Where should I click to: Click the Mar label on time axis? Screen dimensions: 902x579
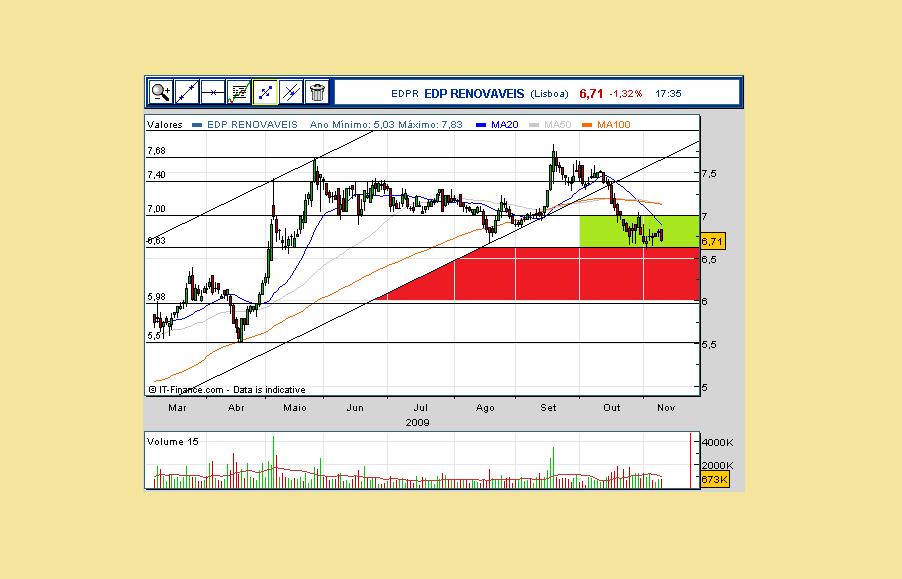[x=177, y=408]
